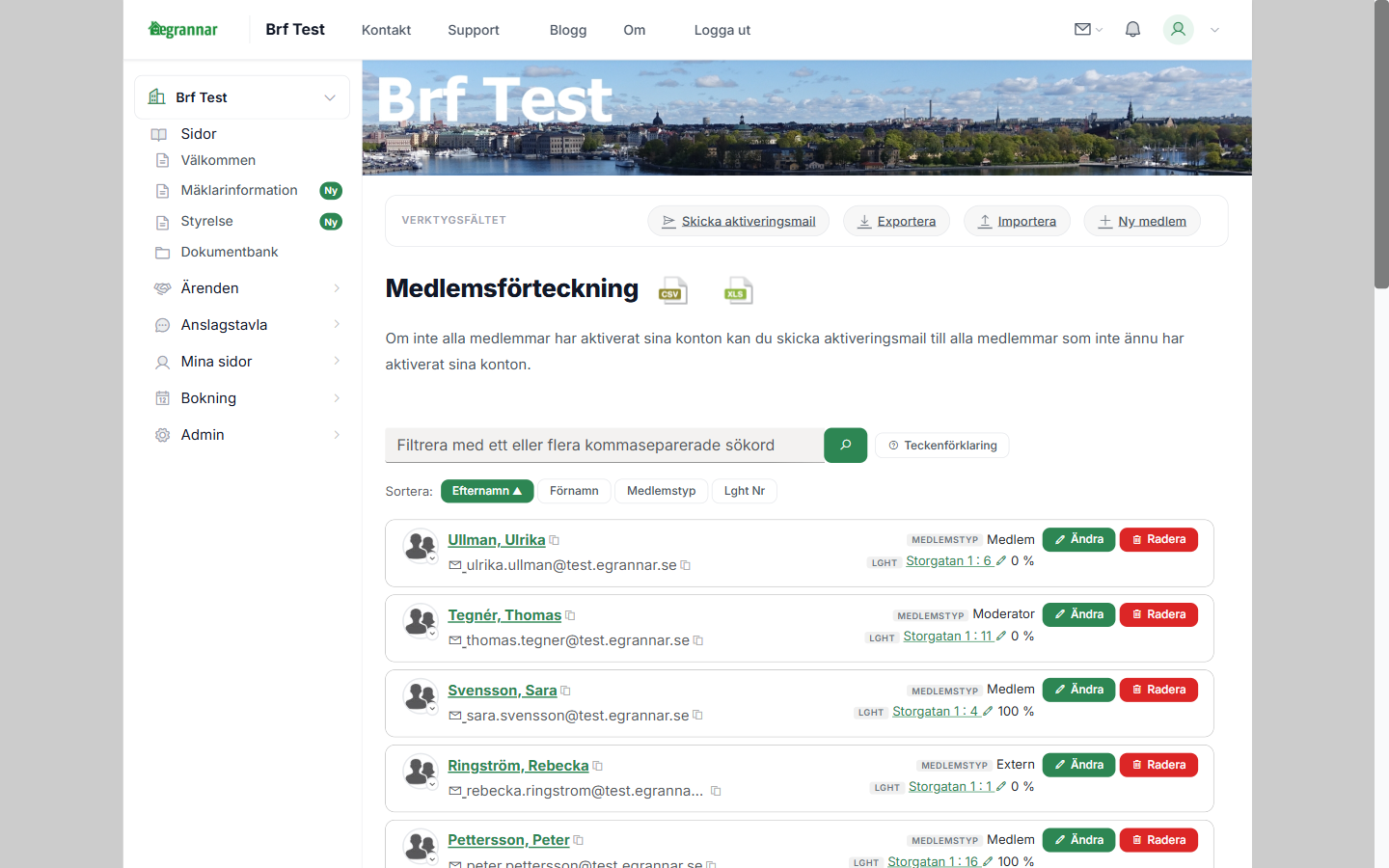Toggle sorting by Medlemstyp
Image resolution: width=1389 pixels, height=868 pixels.
point(661,491)
